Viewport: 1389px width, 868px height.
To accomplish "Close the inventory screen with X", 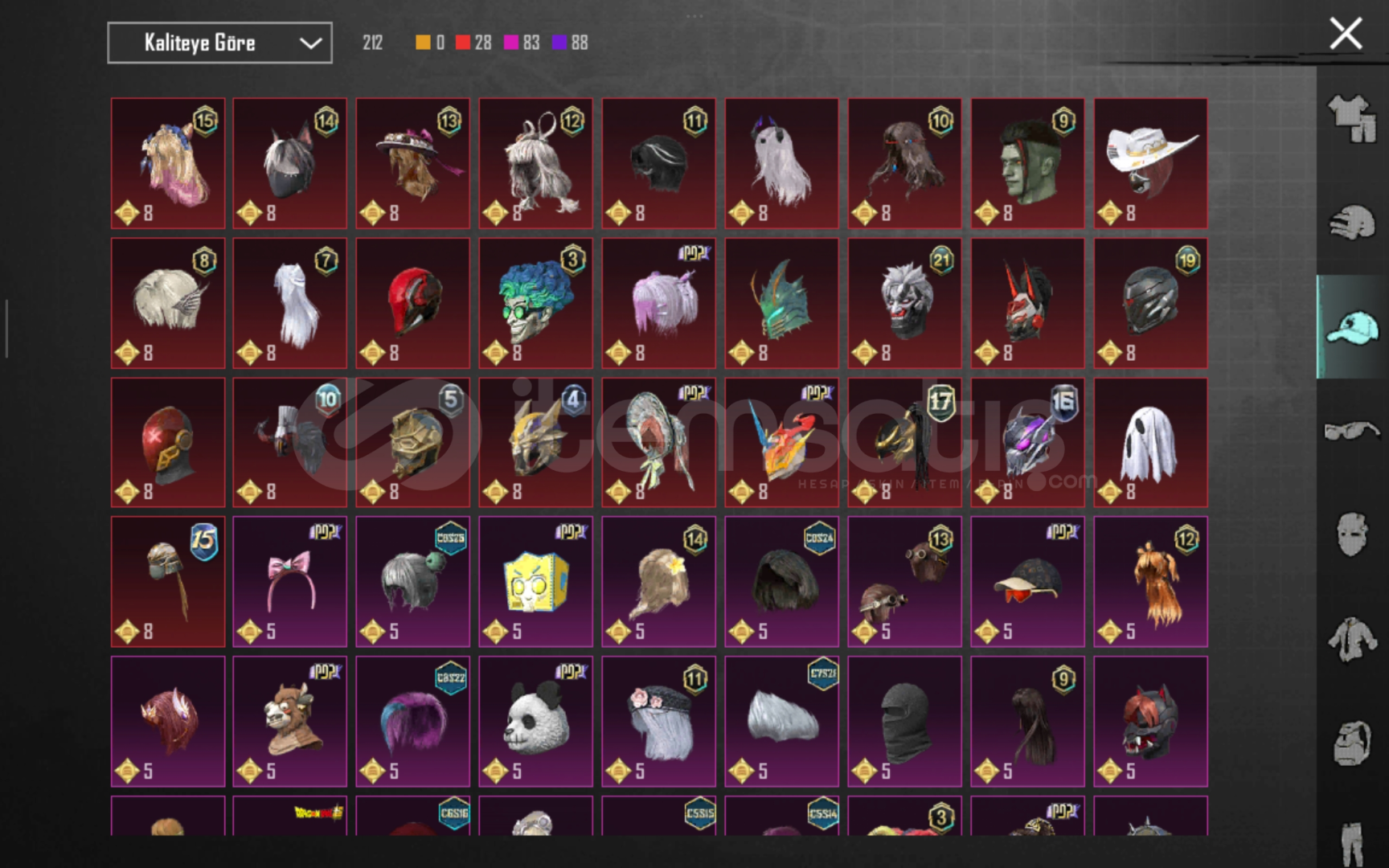I will tap(1346, 34).
